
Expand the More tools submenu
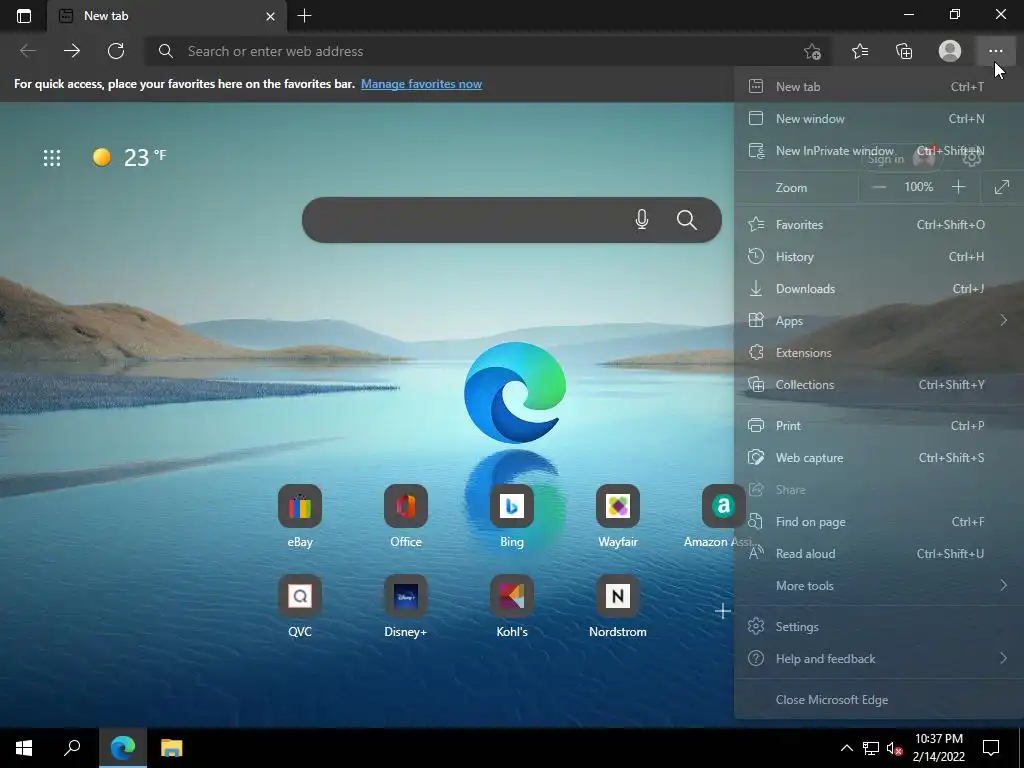879,586
